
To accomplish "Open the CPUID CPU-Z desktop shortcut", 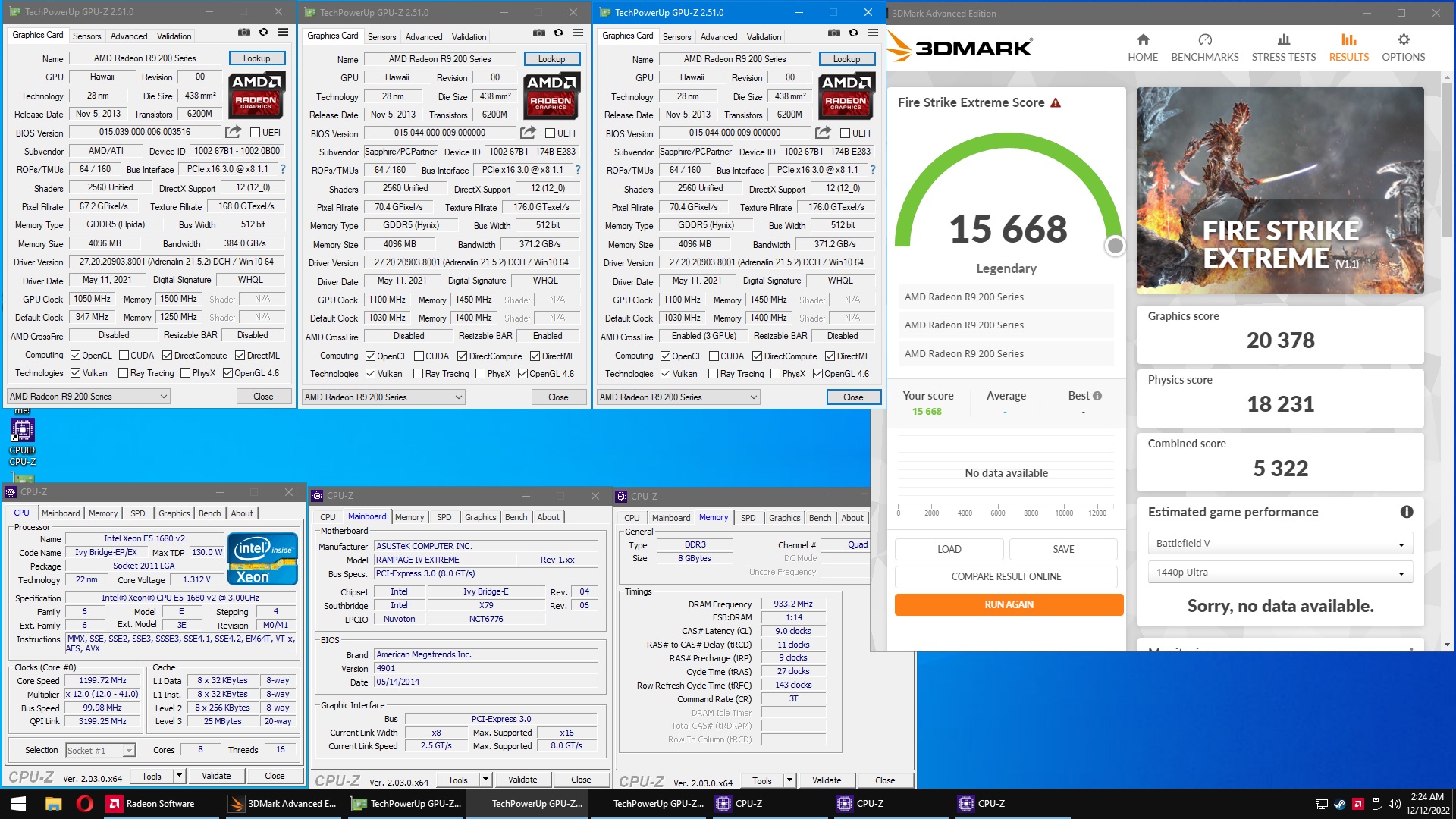I will click(x=22, y=441).
